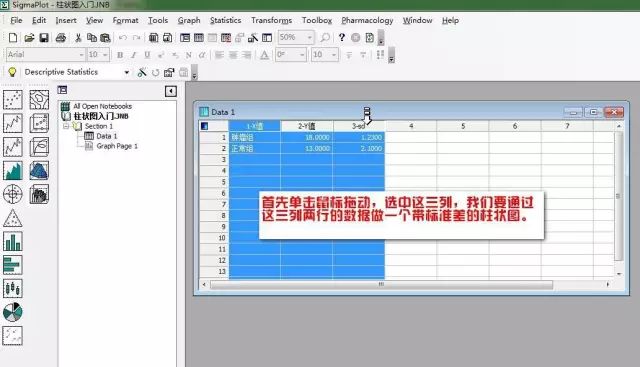This screenshot has width=640, height=367.
Task: Copy the selected cells icon
Action: (x=92, y=38)
